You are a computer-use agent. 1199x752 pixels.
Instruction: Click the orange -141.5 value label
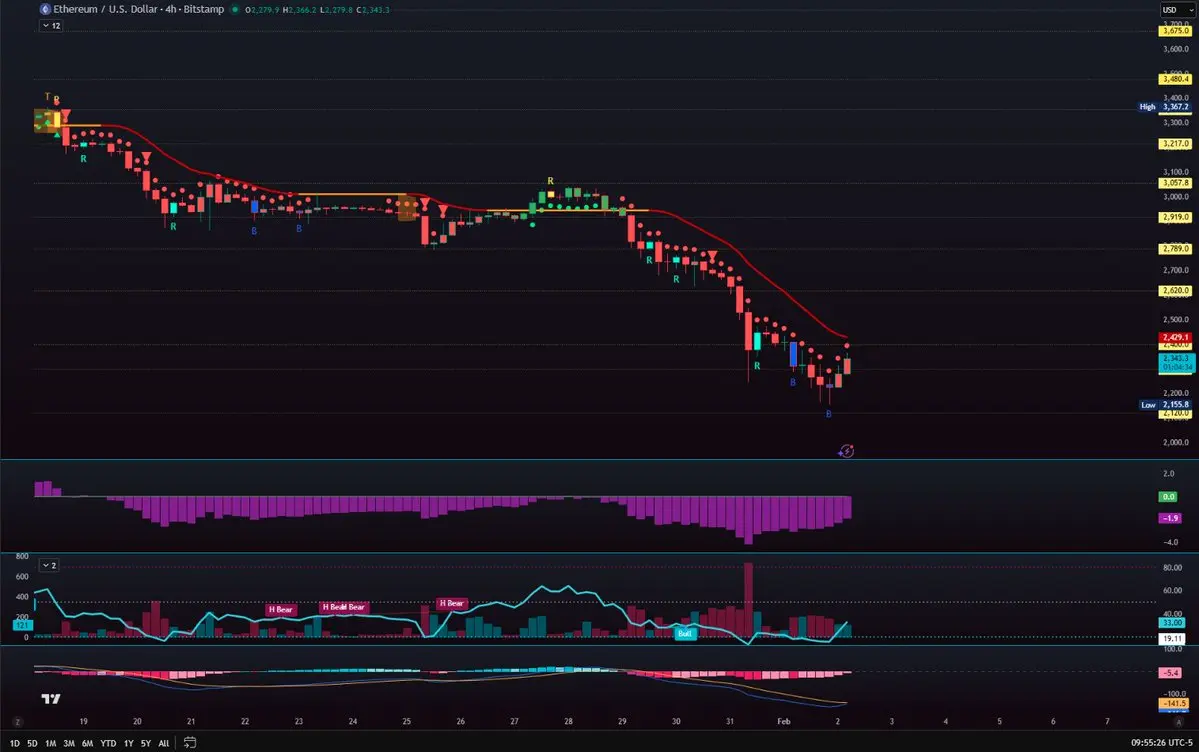1175,703
